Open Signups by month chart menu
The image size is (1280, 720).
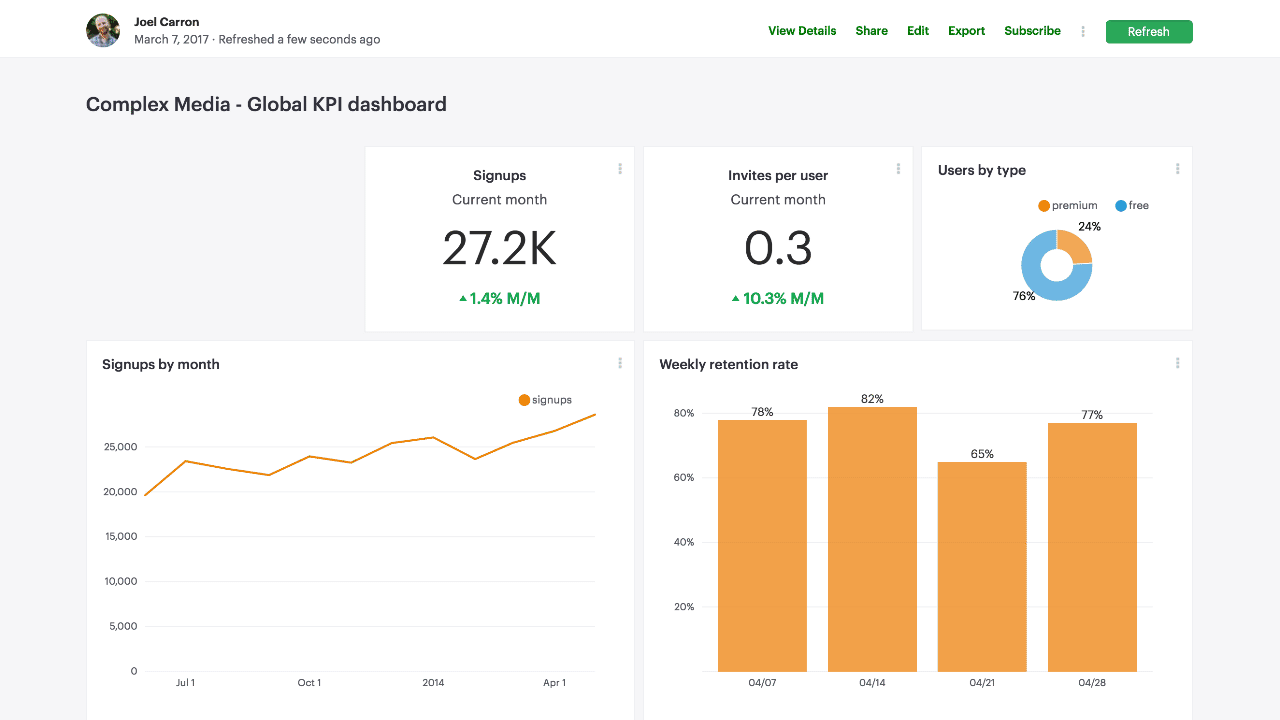click(x=620, y=363)
